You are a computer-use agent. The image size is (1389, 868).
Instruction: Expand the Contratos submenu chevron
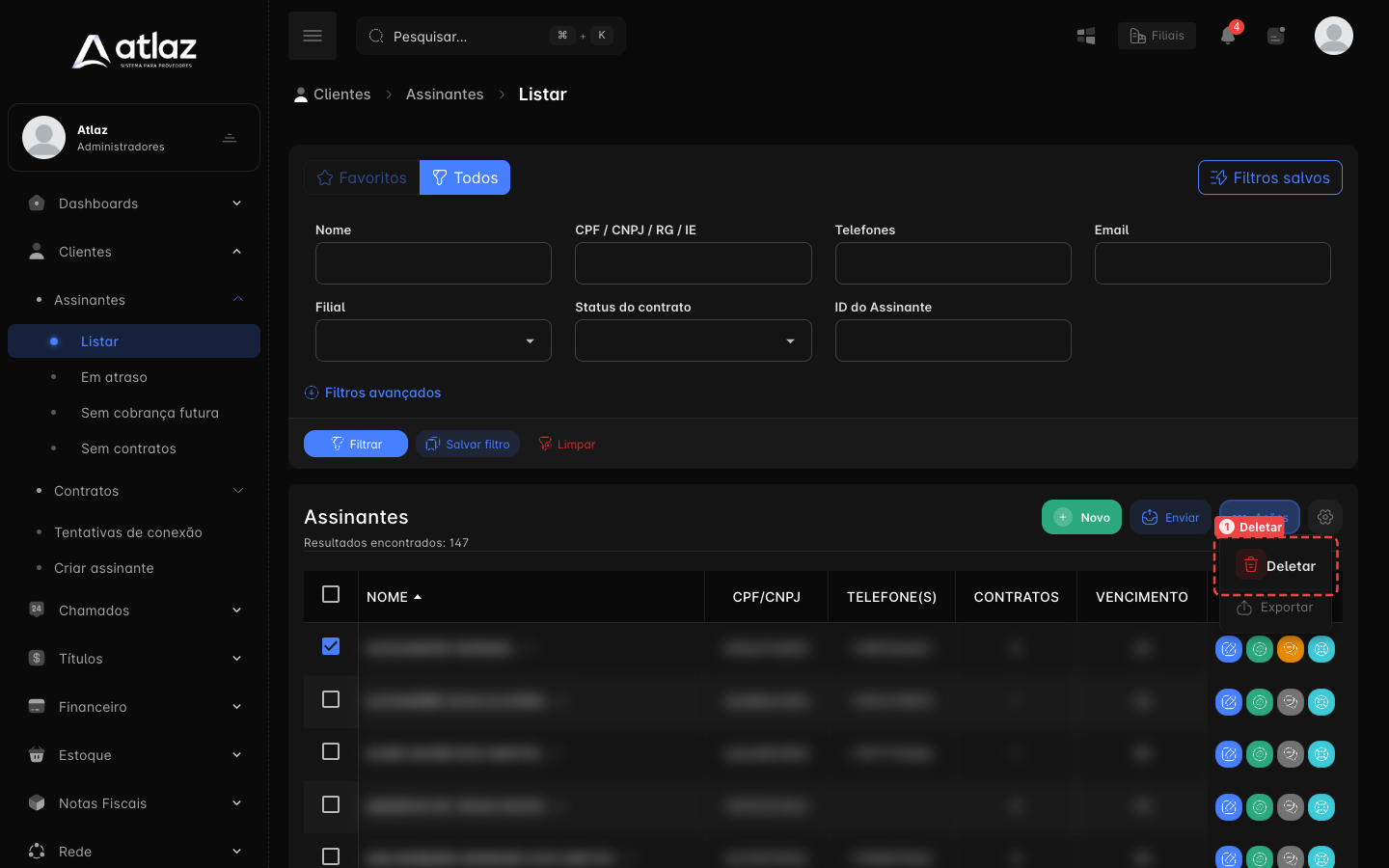pos(238,491)
